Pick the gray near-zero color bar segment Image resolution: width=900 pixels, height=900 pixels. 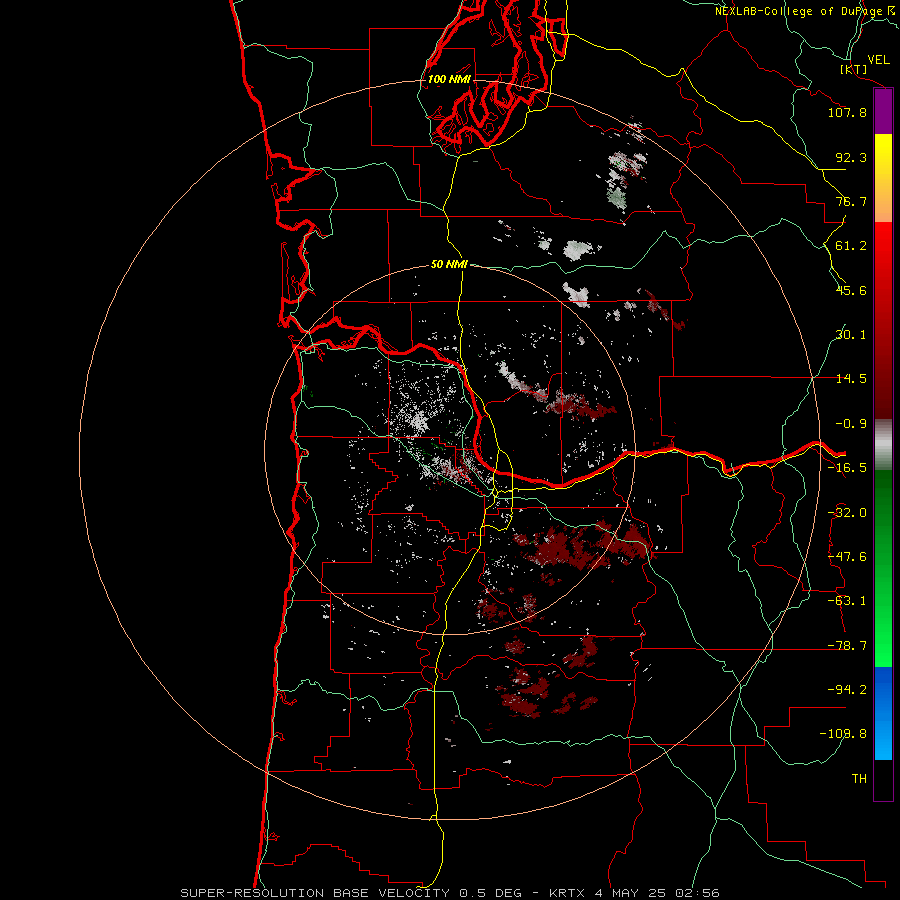click(883, 445)
